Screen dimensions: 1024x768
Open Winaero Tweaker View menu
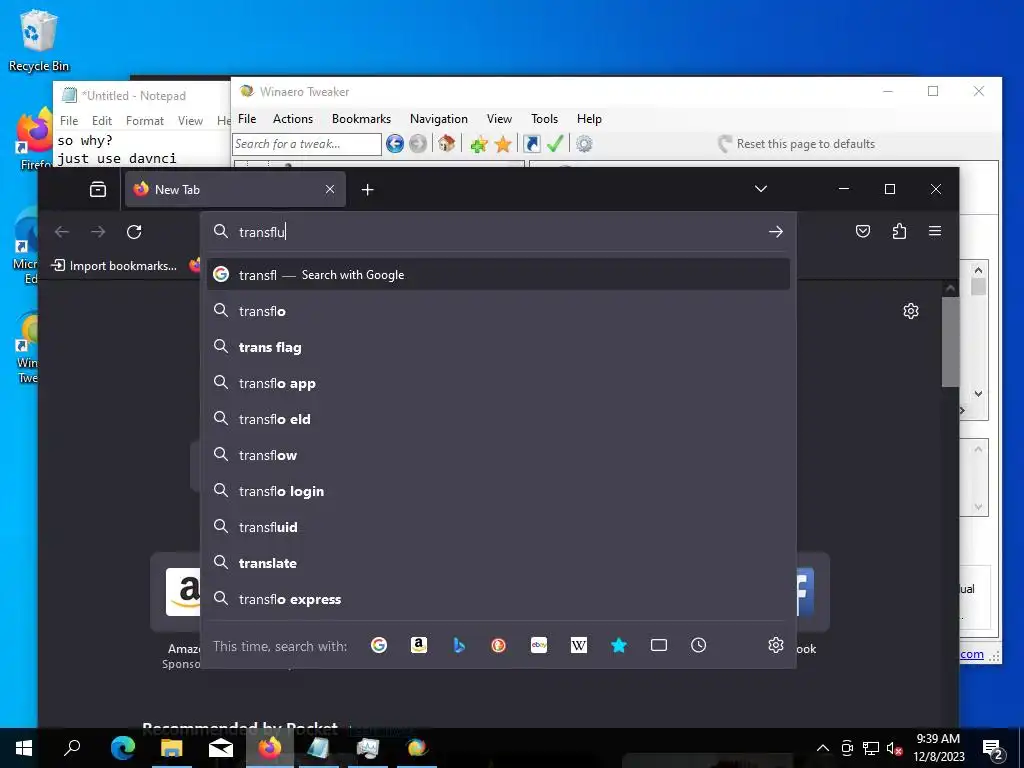pos(499,119)
